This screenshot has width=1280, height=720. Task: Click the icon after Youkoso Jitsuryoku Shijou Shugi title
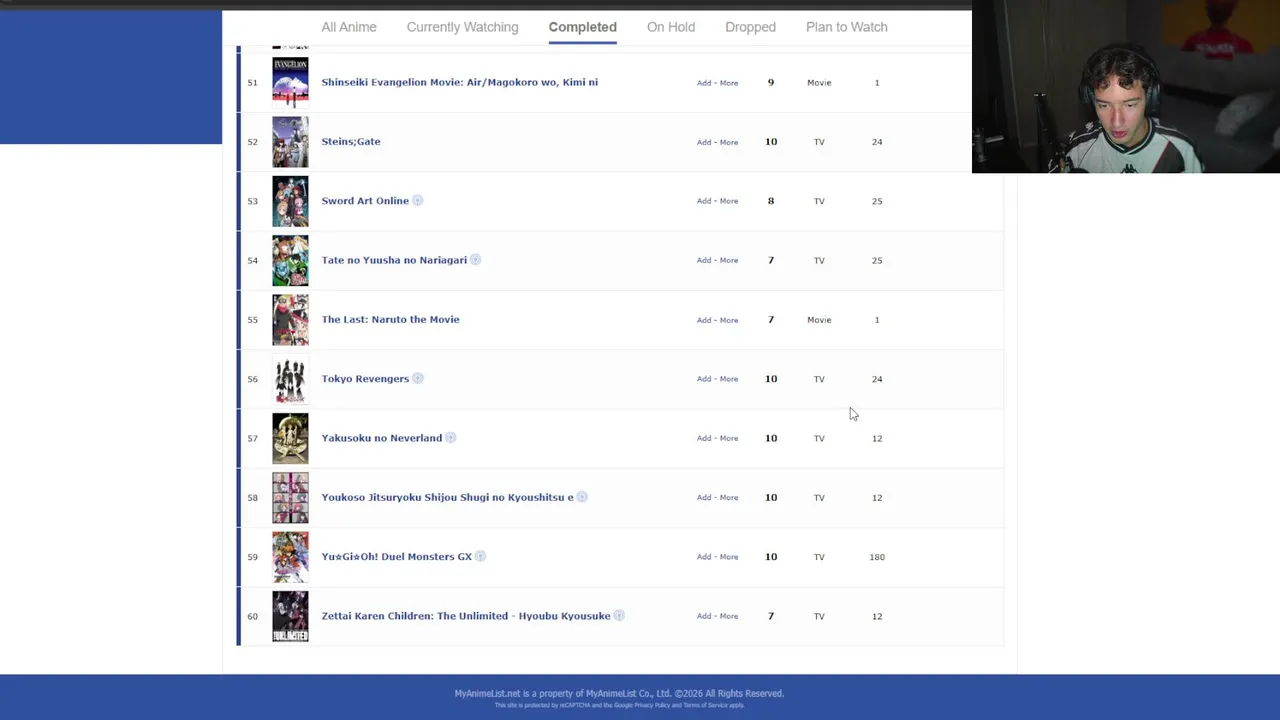click(x=582, y=497)
